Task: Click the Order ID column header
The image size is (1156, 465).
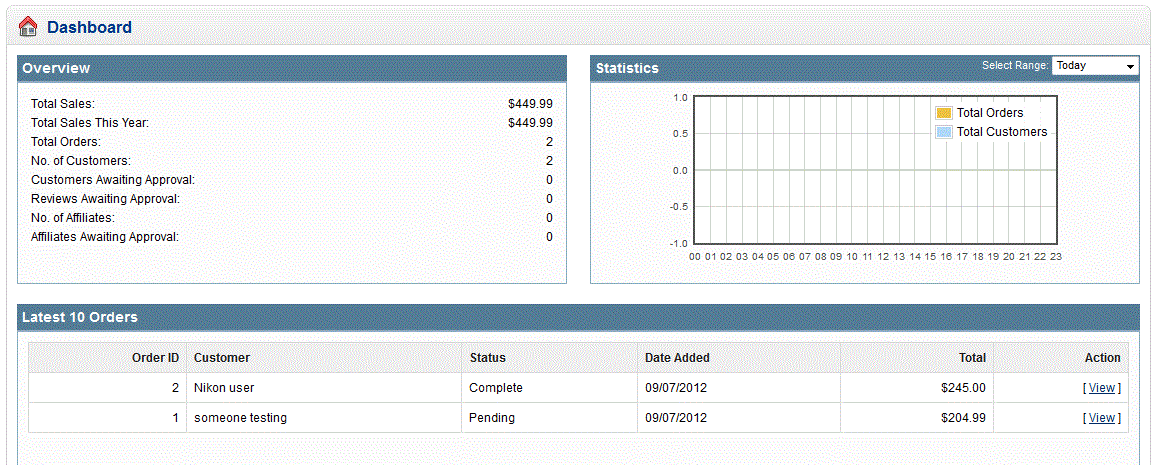Action: pos(155,358)
